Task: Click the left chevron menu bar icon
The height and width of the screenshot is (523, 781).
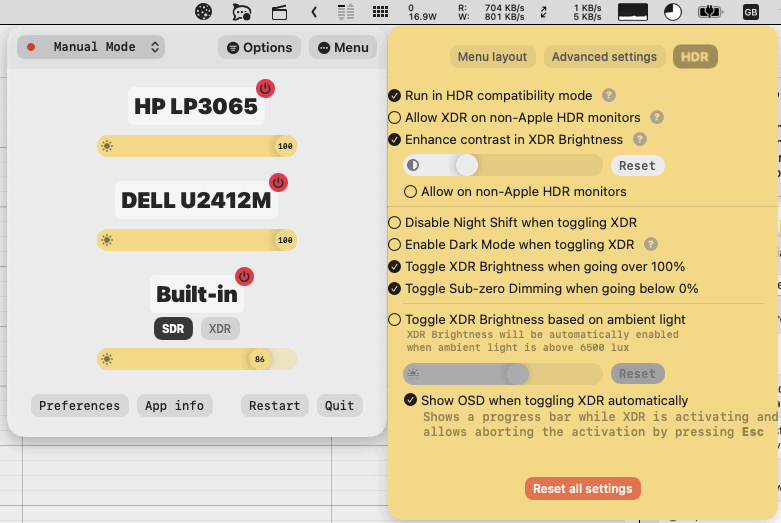Action: tap(314, 11)
